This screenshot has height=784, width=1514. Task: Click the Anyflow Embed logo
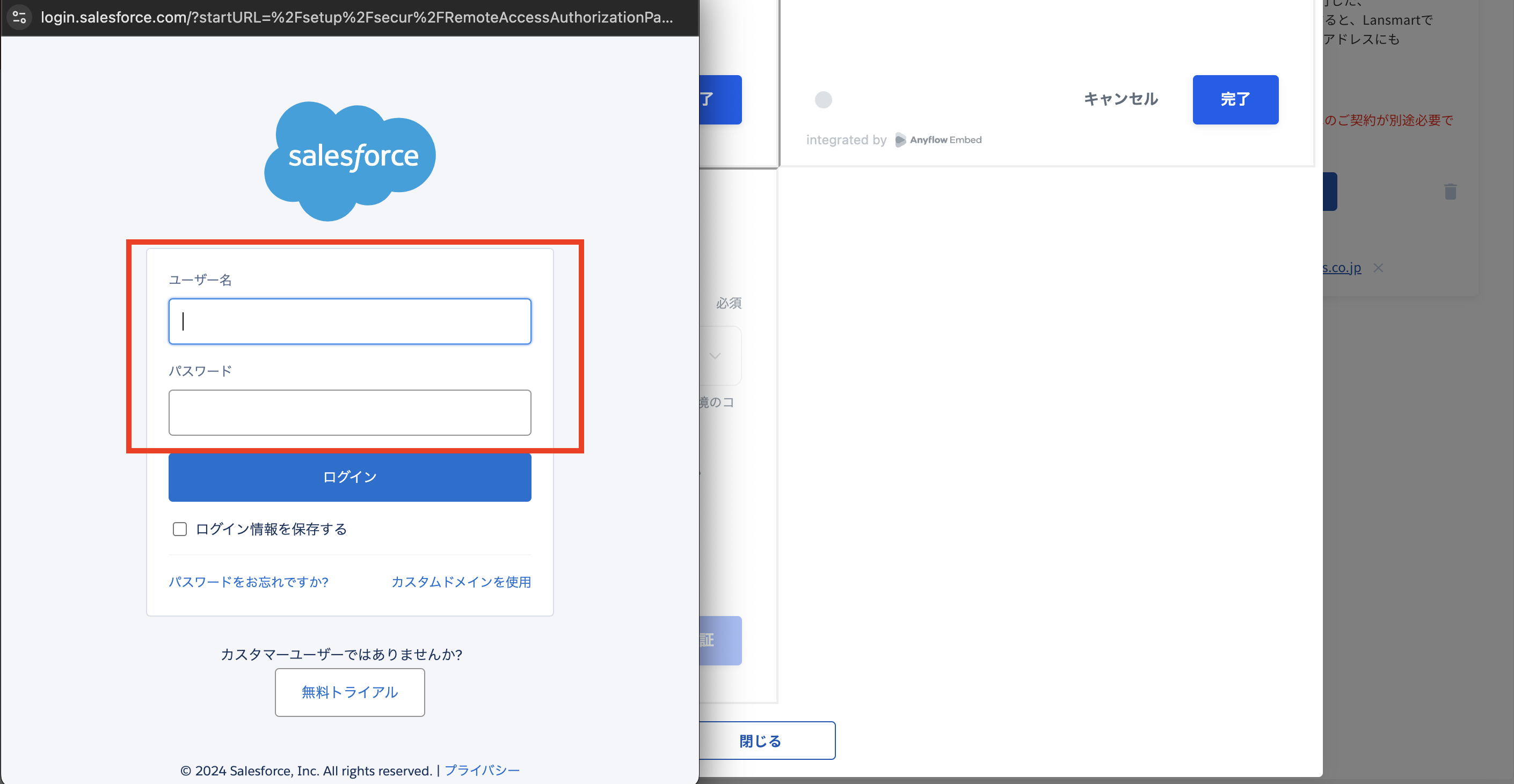(938, 140)
